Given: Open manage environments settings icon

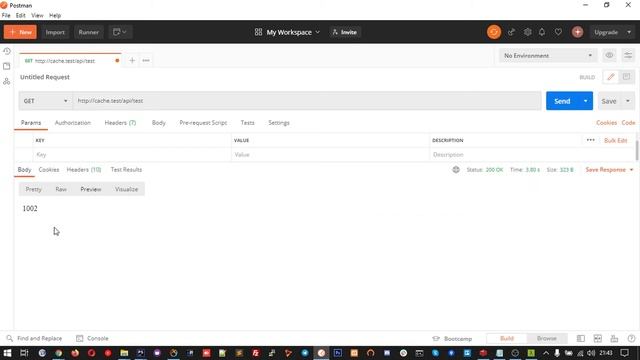Looking at the screenshot, I should tap(628, 56).
